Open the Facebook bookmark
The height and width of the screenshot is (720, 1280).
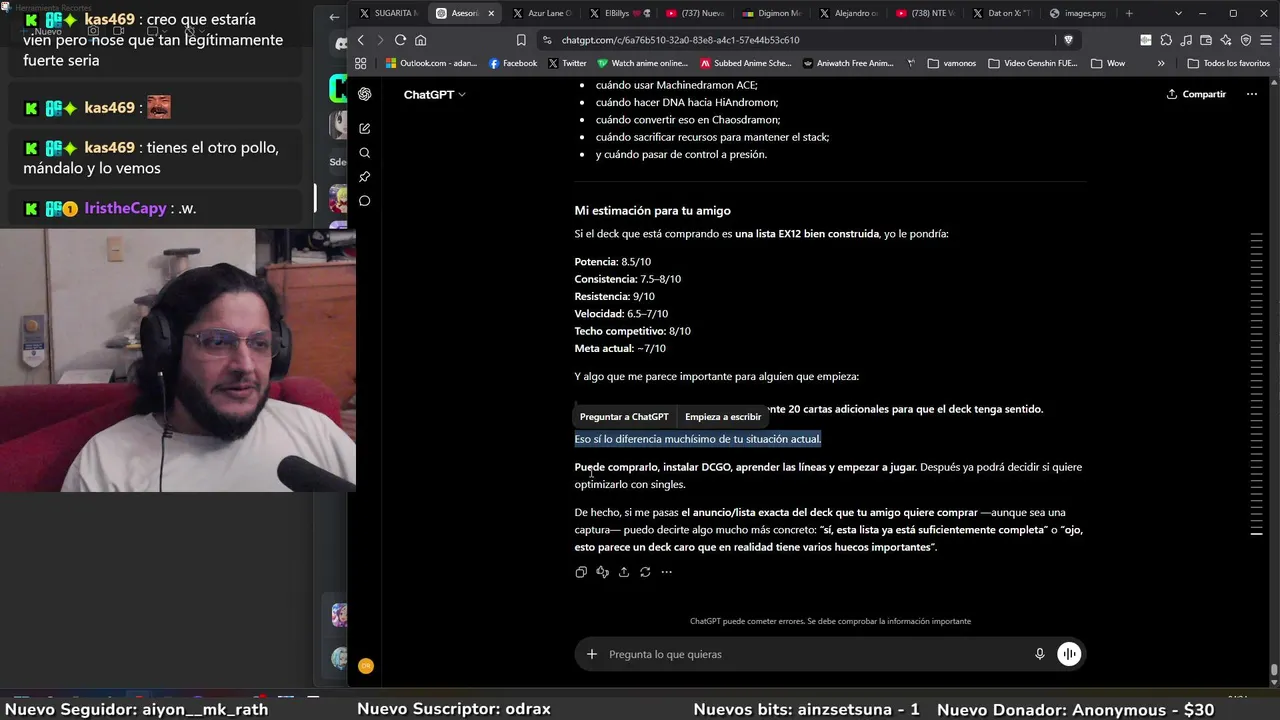point(513,63)
